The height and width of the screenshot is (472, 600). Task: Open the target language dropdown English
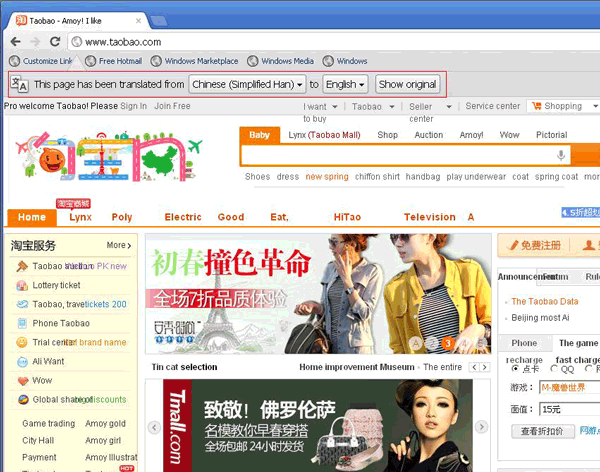point(346,84)
